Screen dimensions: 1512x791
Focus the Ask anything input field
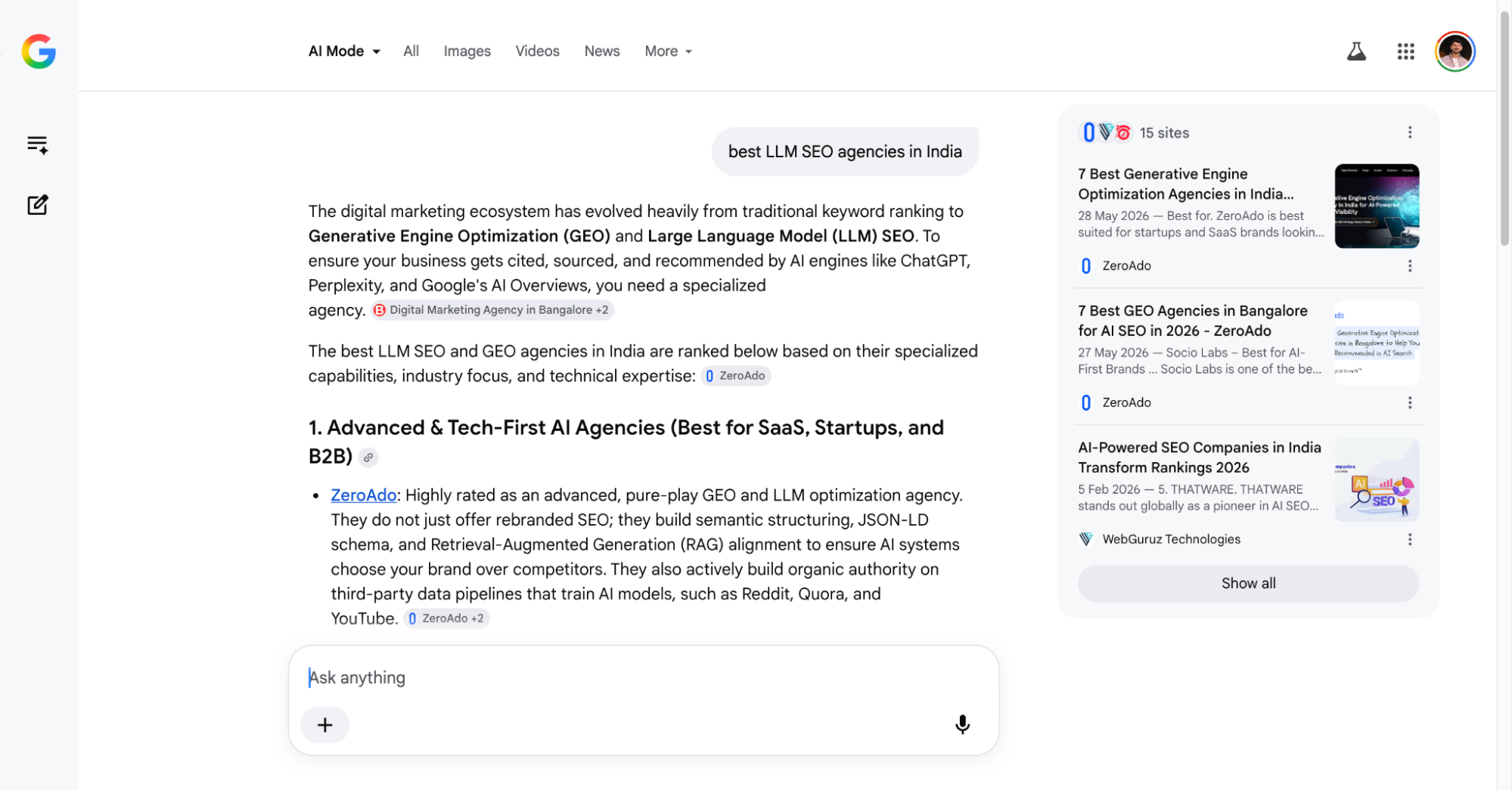coord(643,678)
